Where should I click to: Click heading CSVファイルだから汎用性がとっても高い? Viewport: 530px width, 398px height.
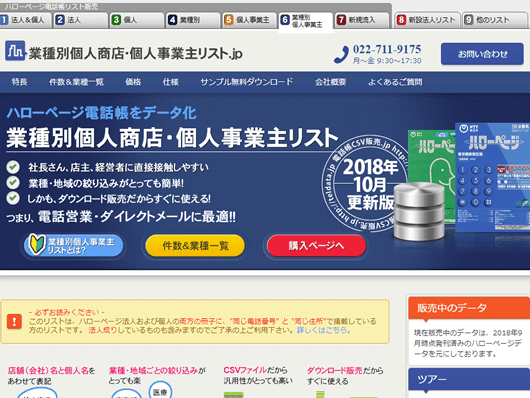[258, 375]
